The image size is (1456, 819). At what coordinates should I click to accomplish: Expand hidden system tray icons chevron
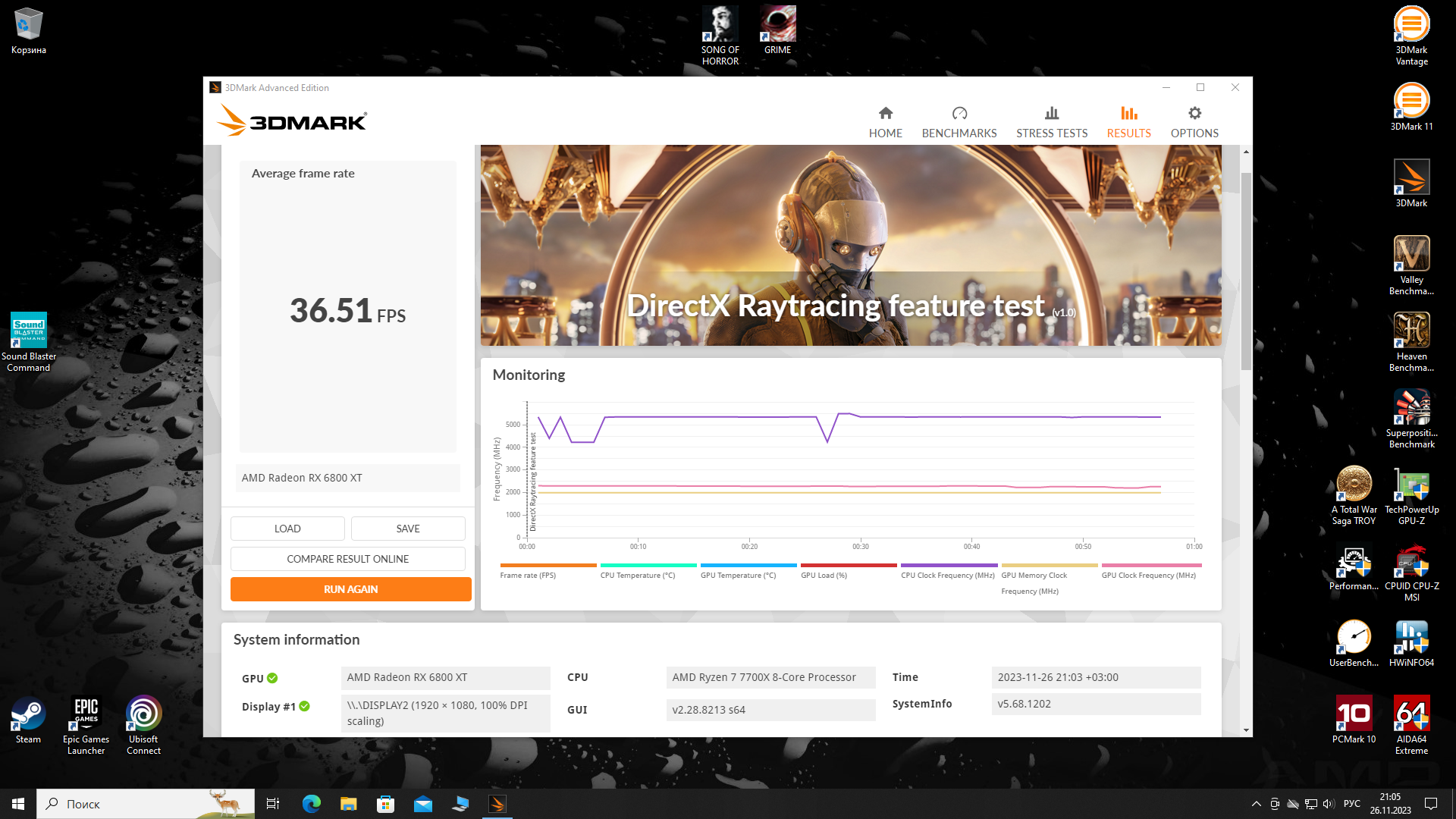pos(1256,804)
